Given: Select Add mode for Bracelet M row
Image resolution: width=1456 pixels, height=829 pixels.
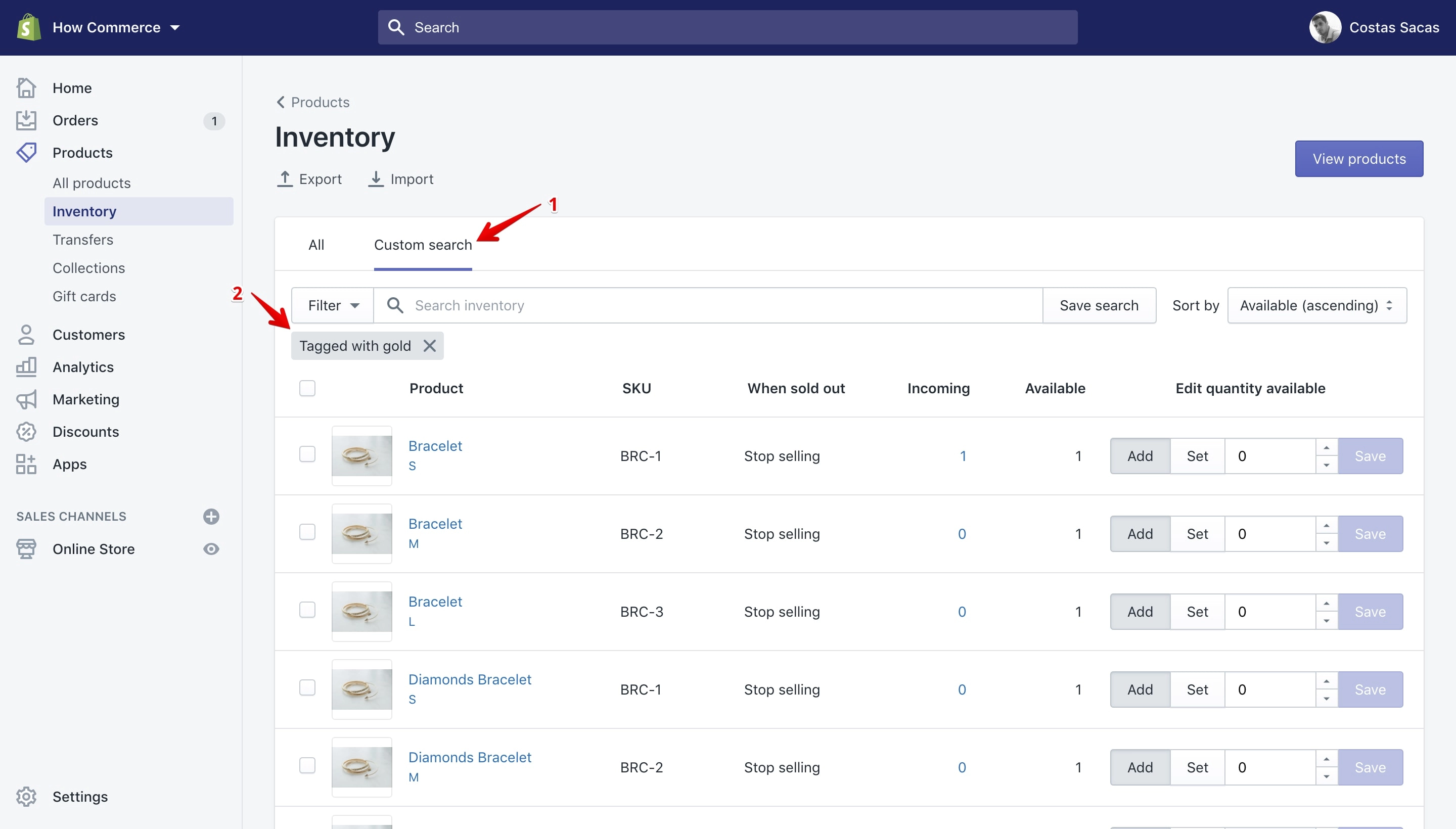Looking at the screenshot, I should [x=1140, y=533].
